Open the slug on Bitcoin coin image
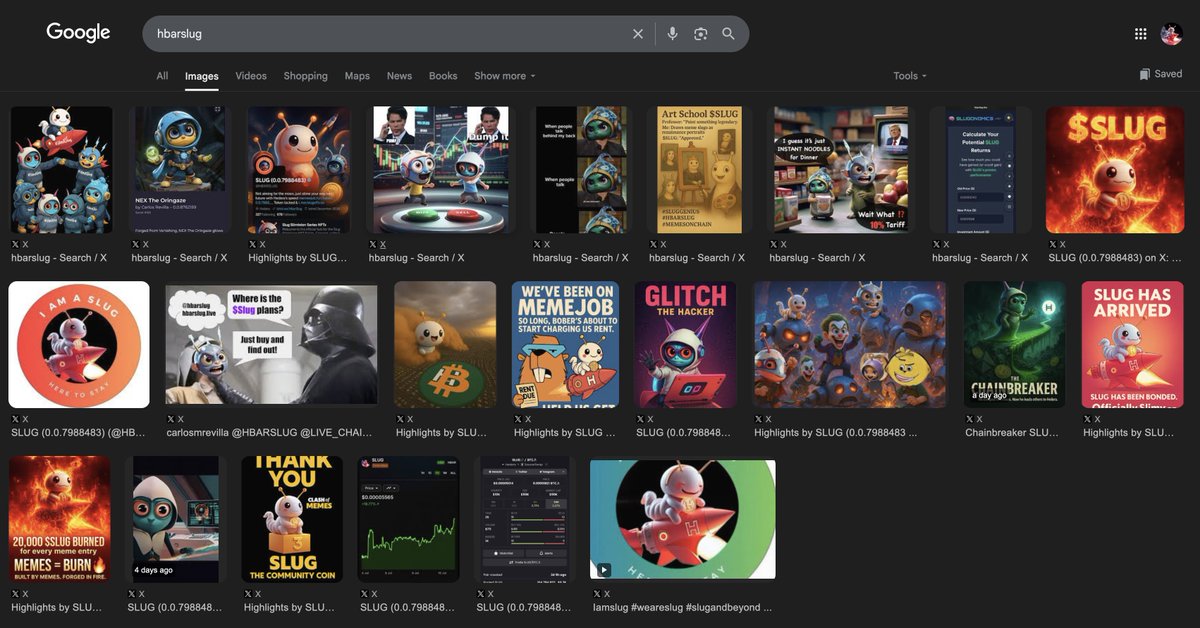The image size is (1200, 628). click(x=445, y=345)
